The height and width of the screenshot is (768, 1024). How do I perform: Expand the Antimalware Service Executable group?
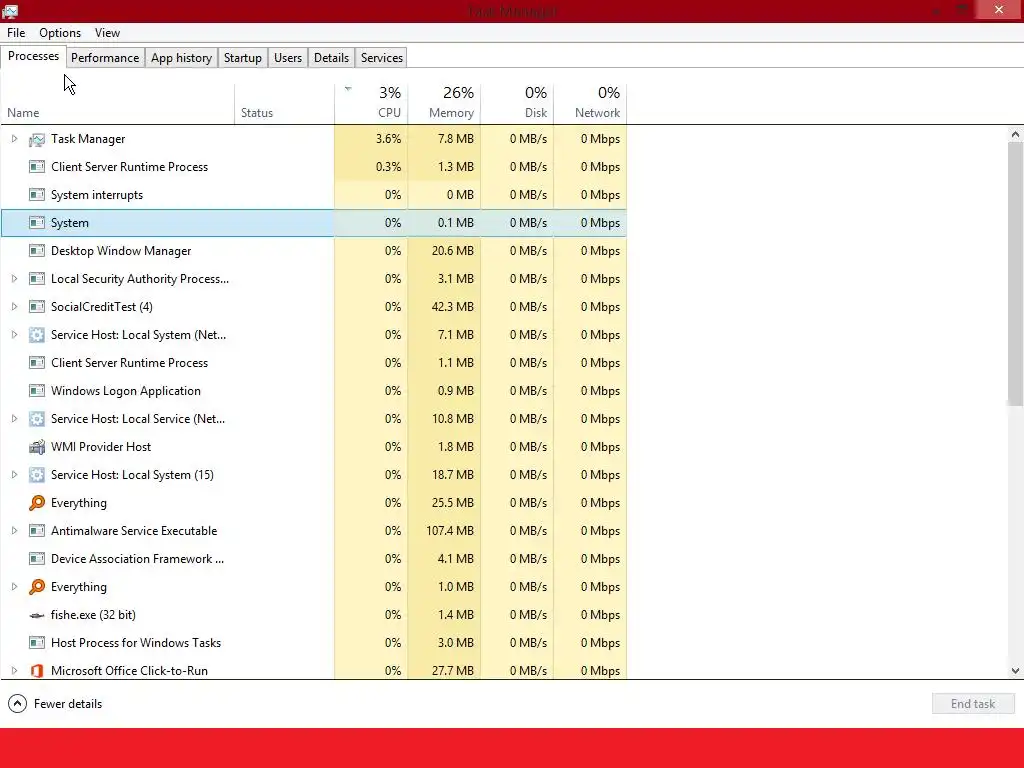coord(14,531)
